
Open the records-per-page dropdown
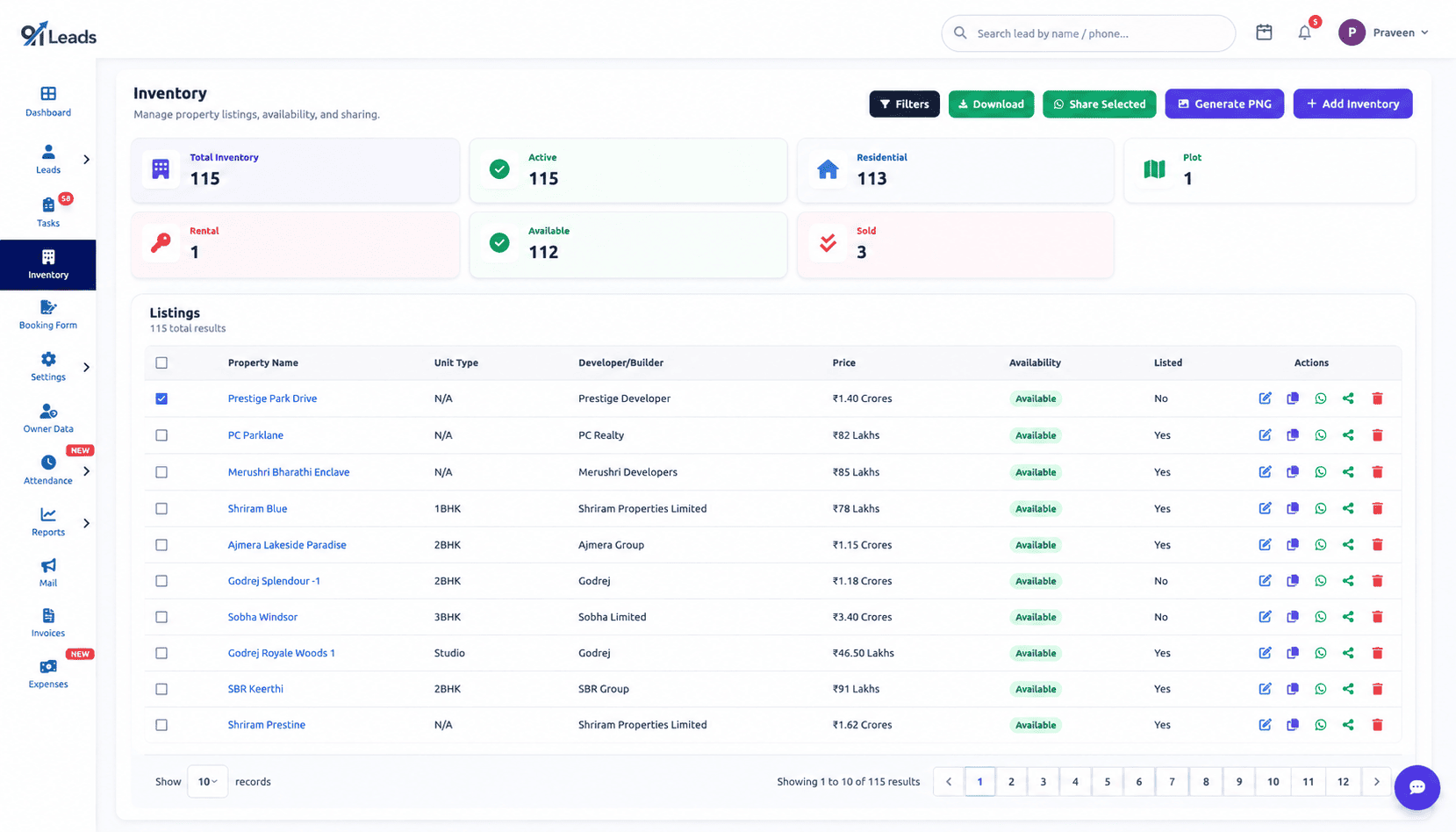click(207, 781)
